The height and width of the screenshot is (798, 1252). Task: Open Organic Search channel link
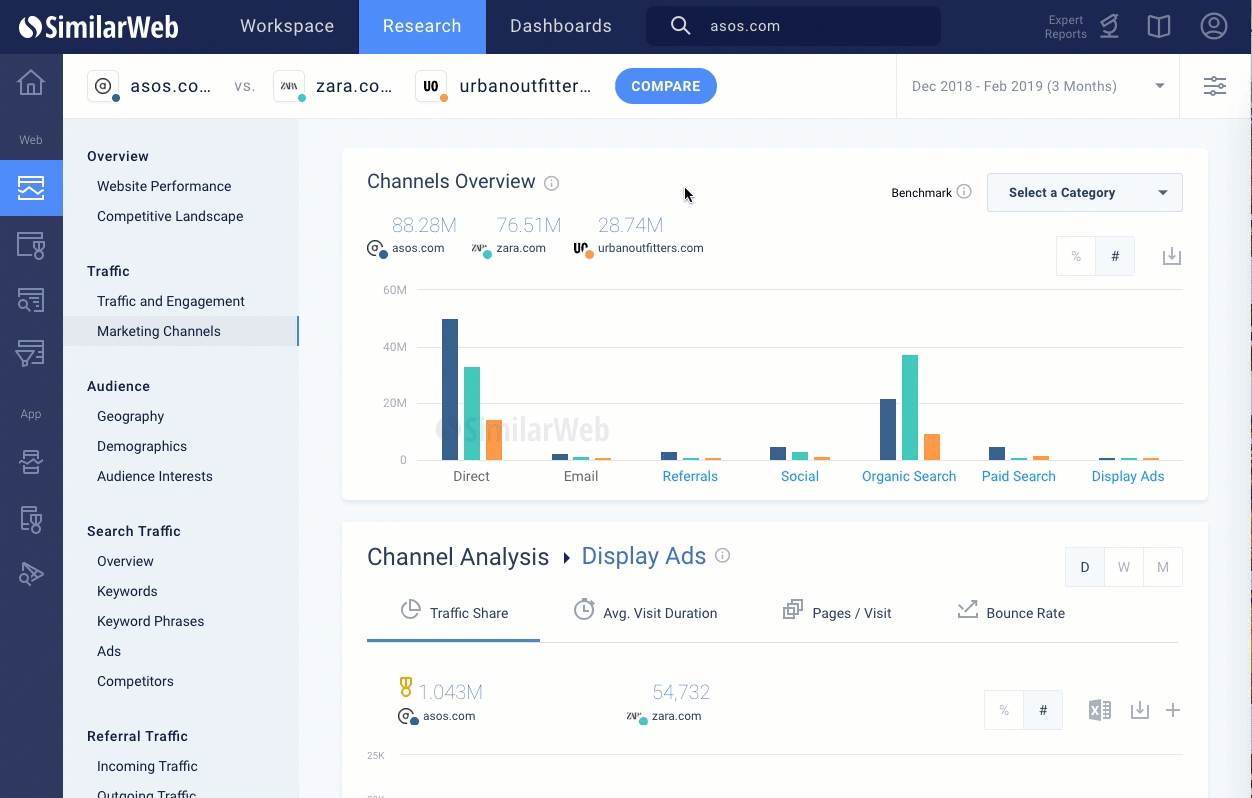pyautogui.click(x=909, y=476)
